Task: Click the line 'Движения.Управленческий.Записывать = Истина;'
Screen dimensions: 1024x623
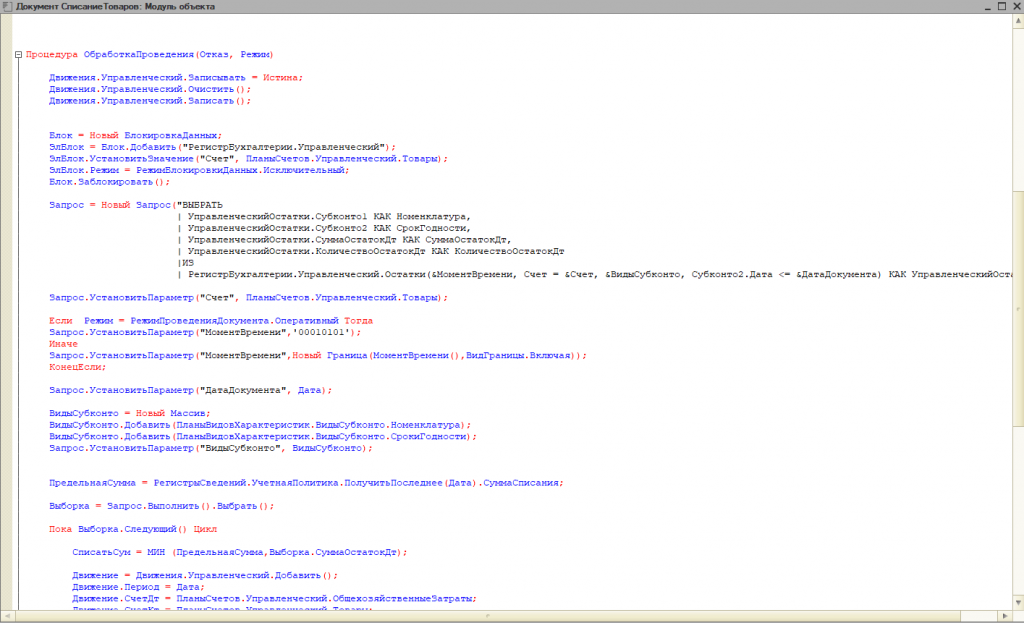Action: [x=176, y=78]
